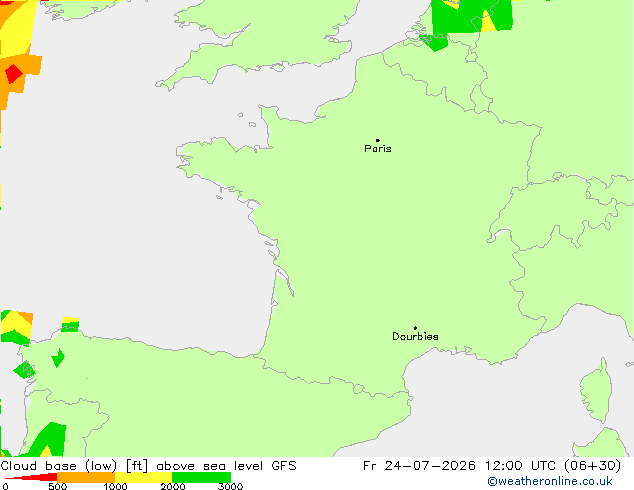The width and height of the screenshot is (634, 490).
Task: Open the weatheronline.co.uk copyright link
Action: pos(550,481)
